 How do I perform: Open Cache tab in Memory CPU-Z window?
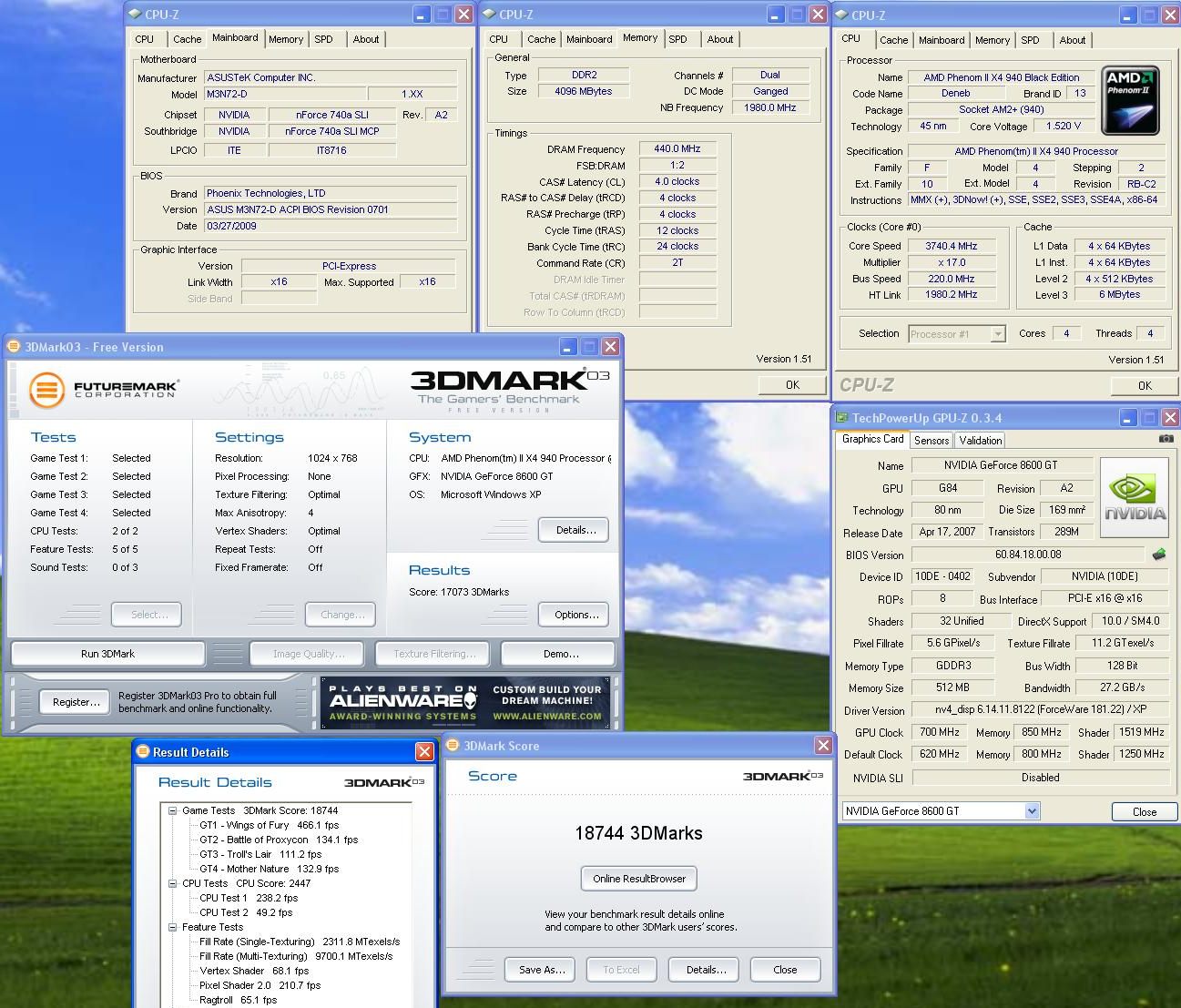pos(541,39)
